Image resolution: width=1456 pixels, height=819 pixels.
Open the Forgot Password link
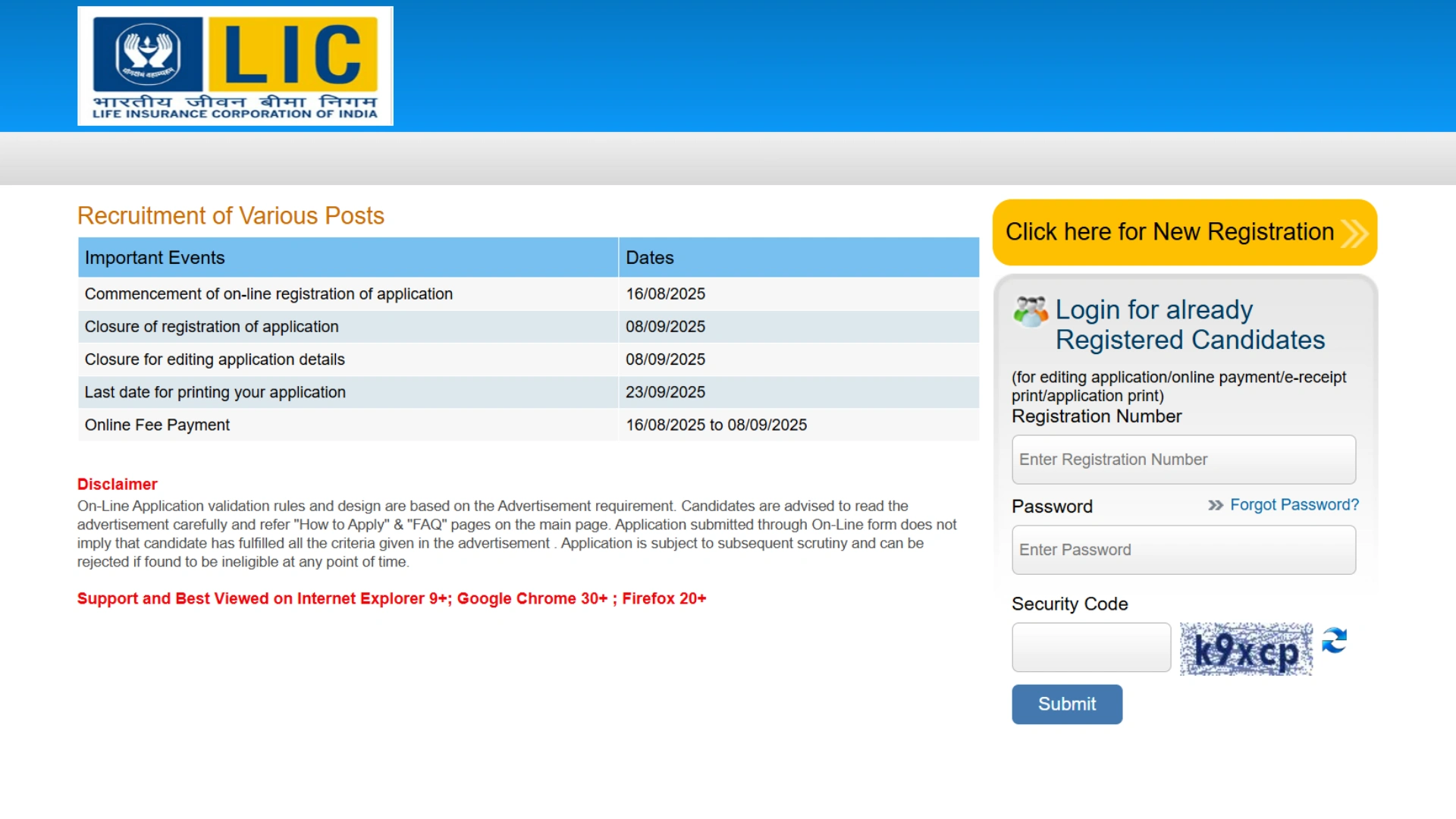point(1294,505)
